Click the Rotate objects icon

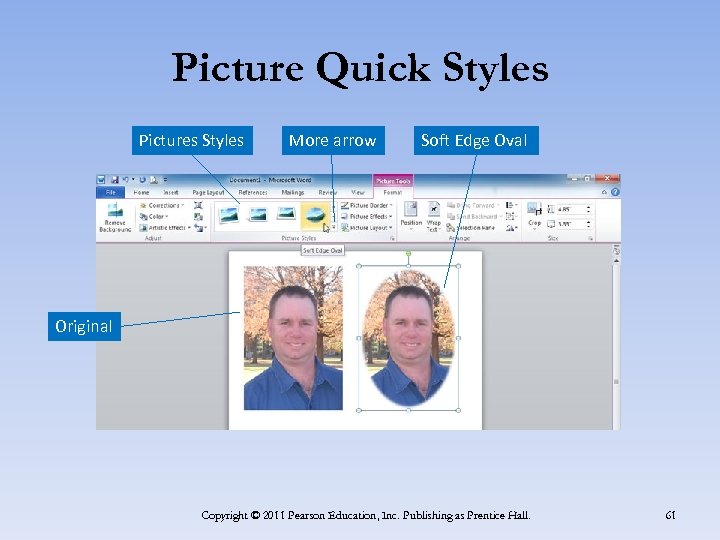pos(511,227)
